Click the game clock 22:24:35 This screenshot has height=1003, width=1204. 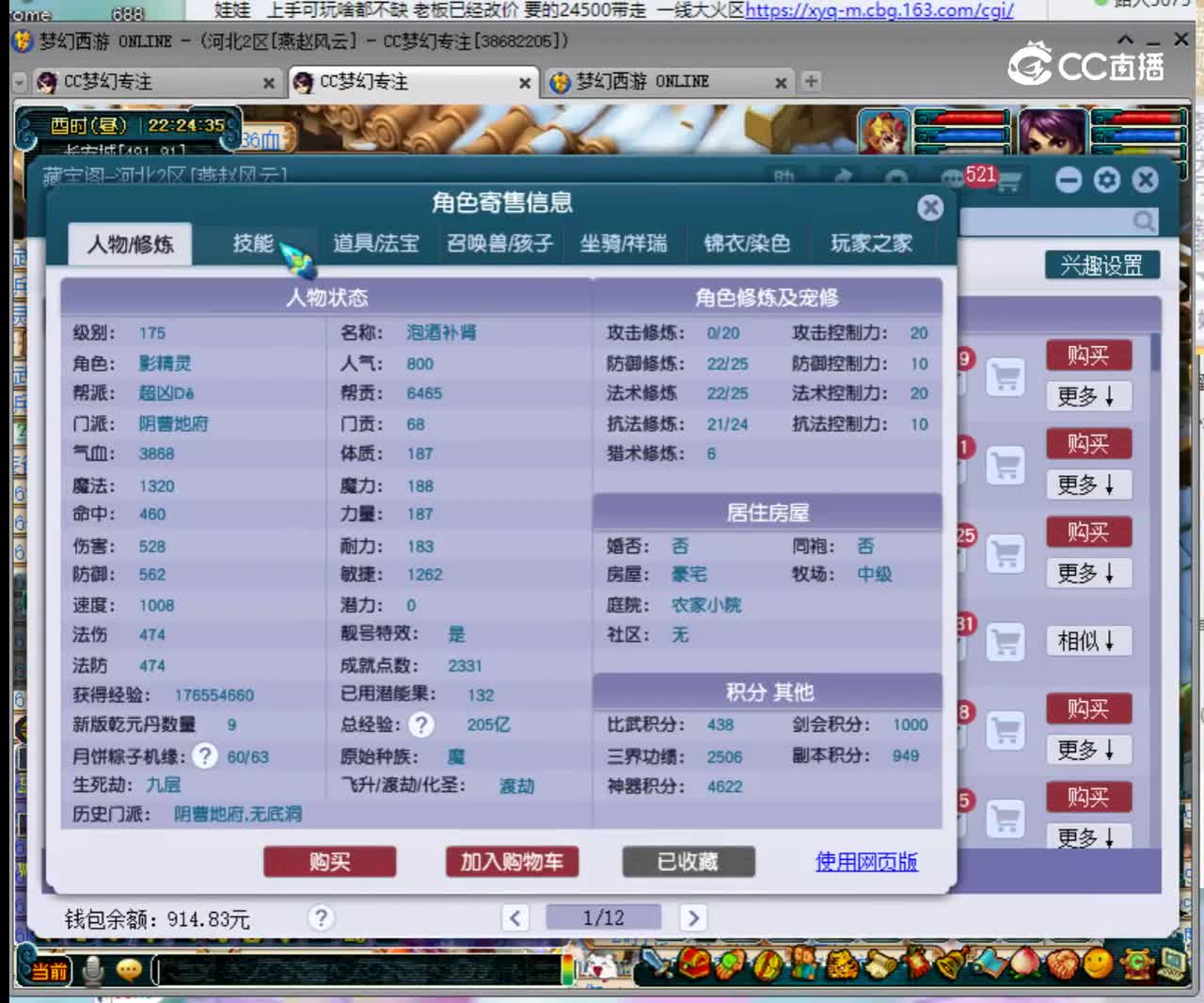pyautogui.click(x=186, y=125)
